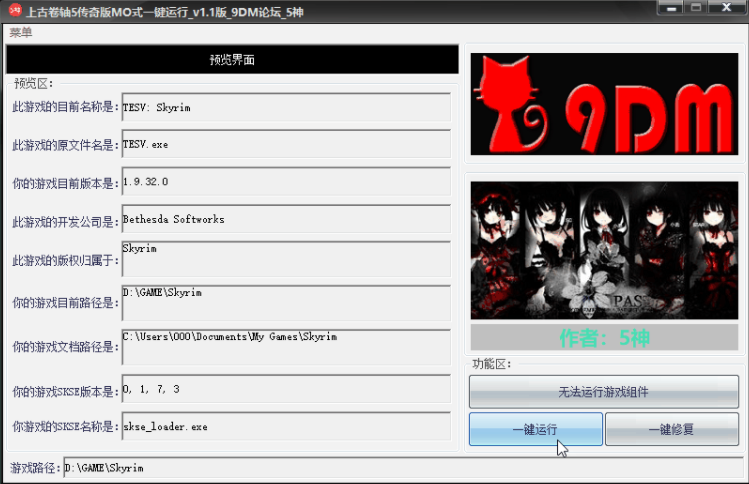
Task: Click the 9DM red cat logo banner
Action: pos(604,104)
